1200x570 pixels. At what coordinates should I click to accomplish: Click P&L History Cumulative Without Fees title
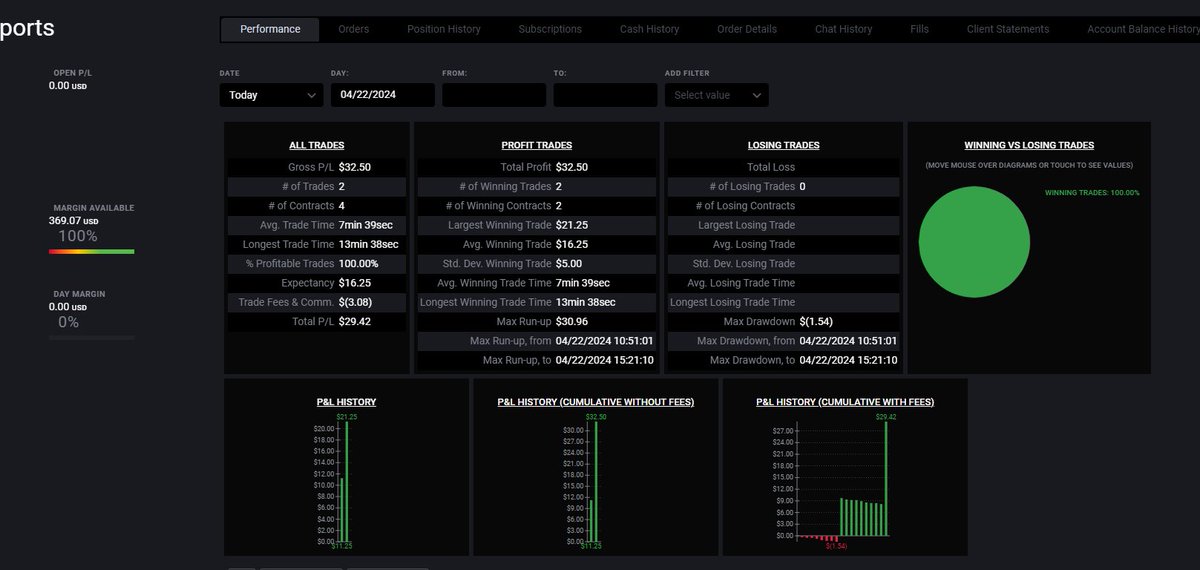pyautogui.click(x=596, y=402)
